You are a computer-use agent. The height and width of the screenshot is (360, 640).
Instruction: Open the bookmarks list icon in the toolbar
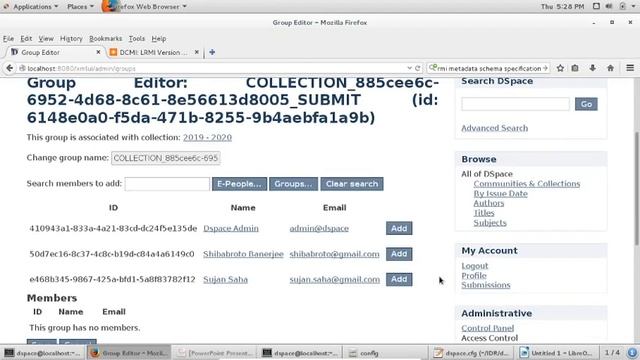575,68
